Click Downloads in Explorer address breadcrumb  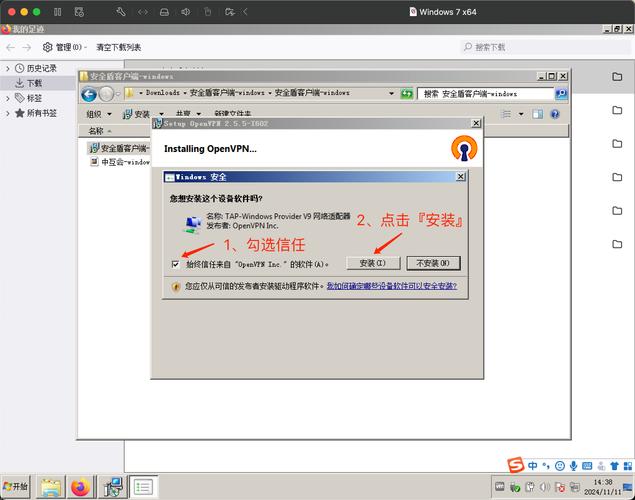point(162,93)
